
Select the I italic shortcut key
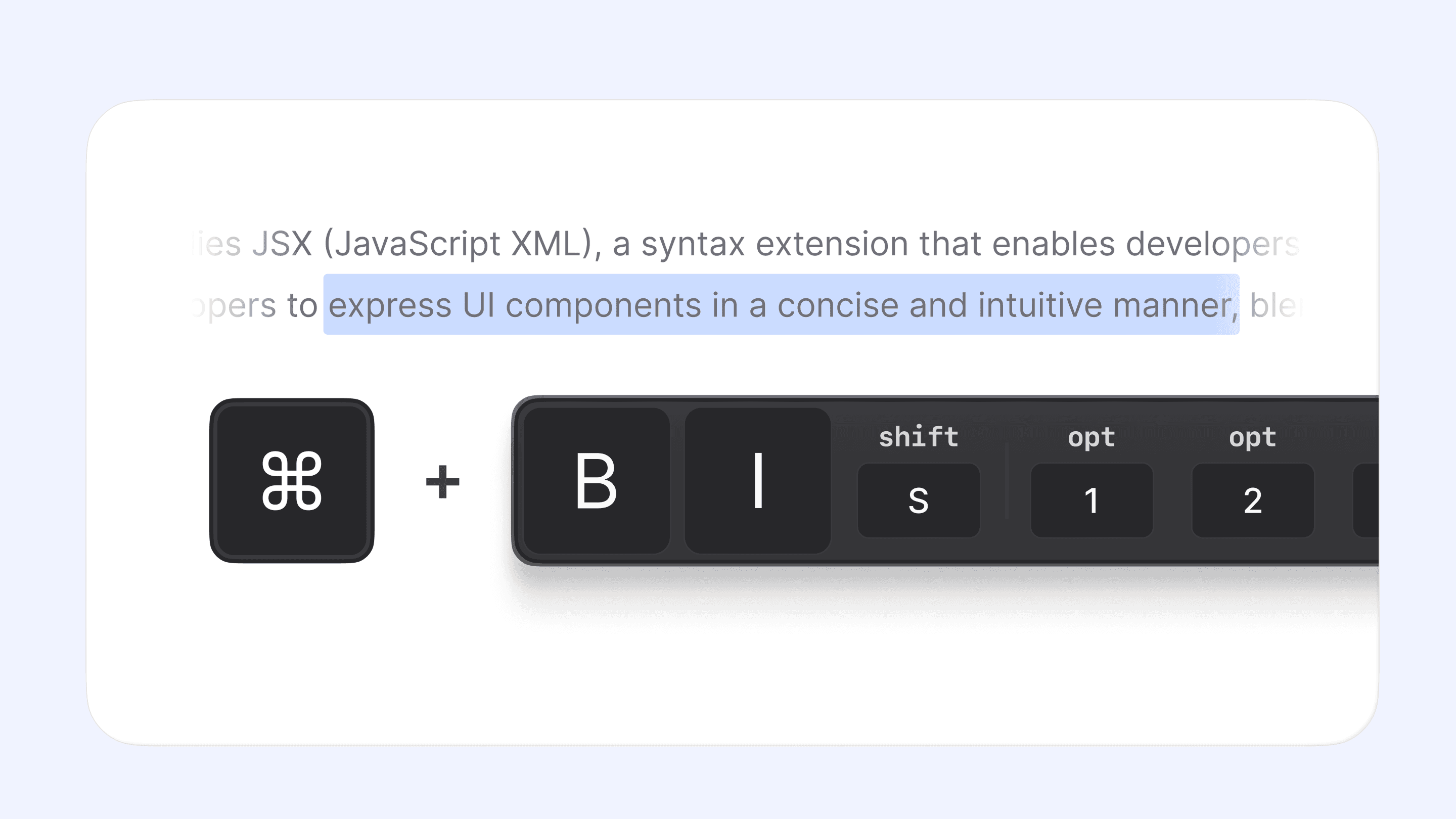coord(758,481)
